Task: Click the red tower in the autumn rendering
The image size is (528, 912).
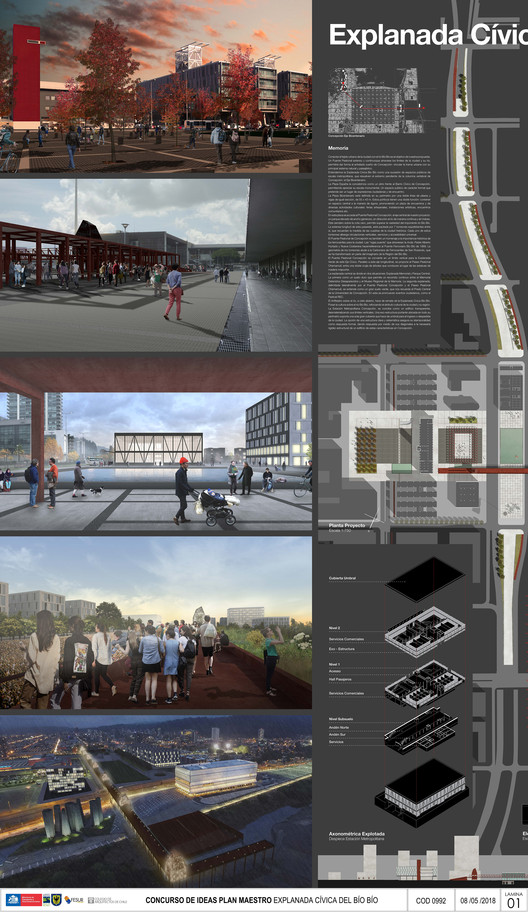Action: 27,74
